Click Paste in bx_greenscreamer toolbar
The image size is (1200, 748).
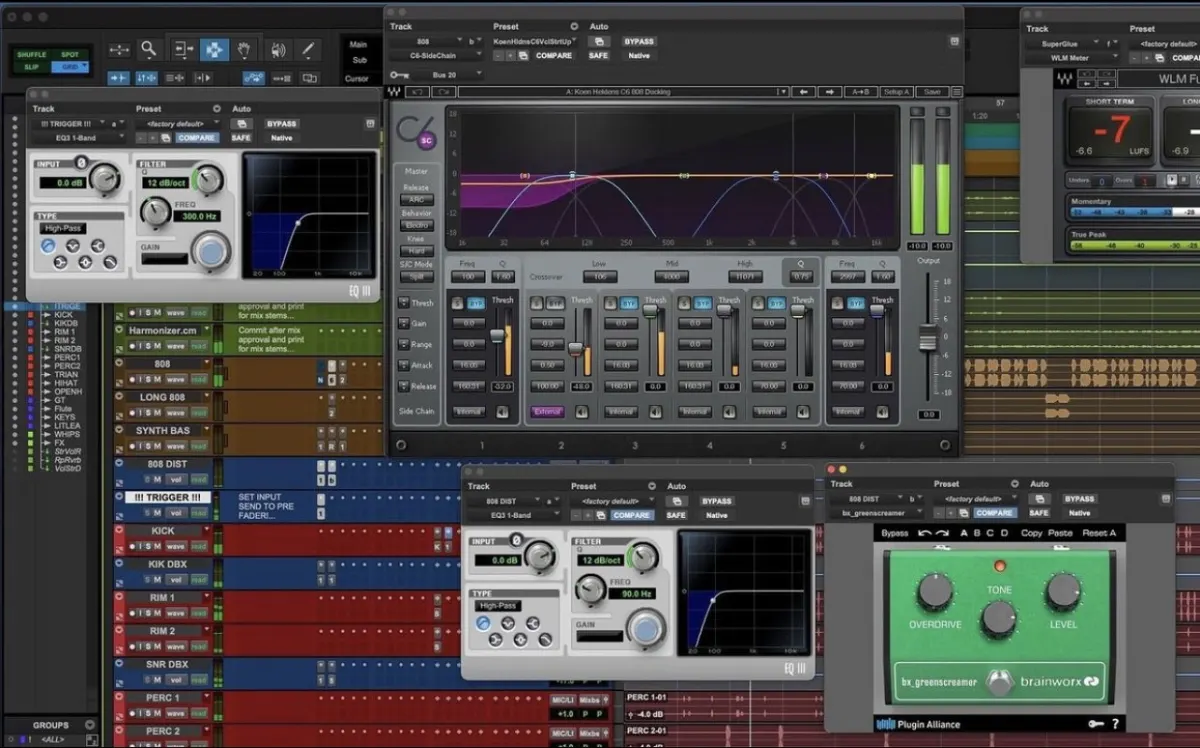click(x=1060, y=533)
